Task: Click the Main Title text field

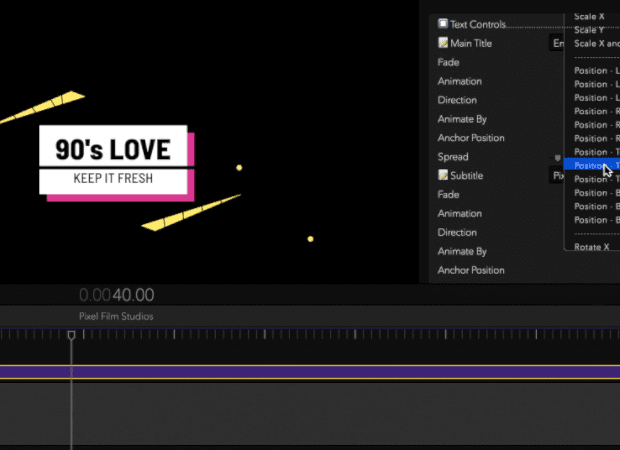Action: [x=557, y=43]
